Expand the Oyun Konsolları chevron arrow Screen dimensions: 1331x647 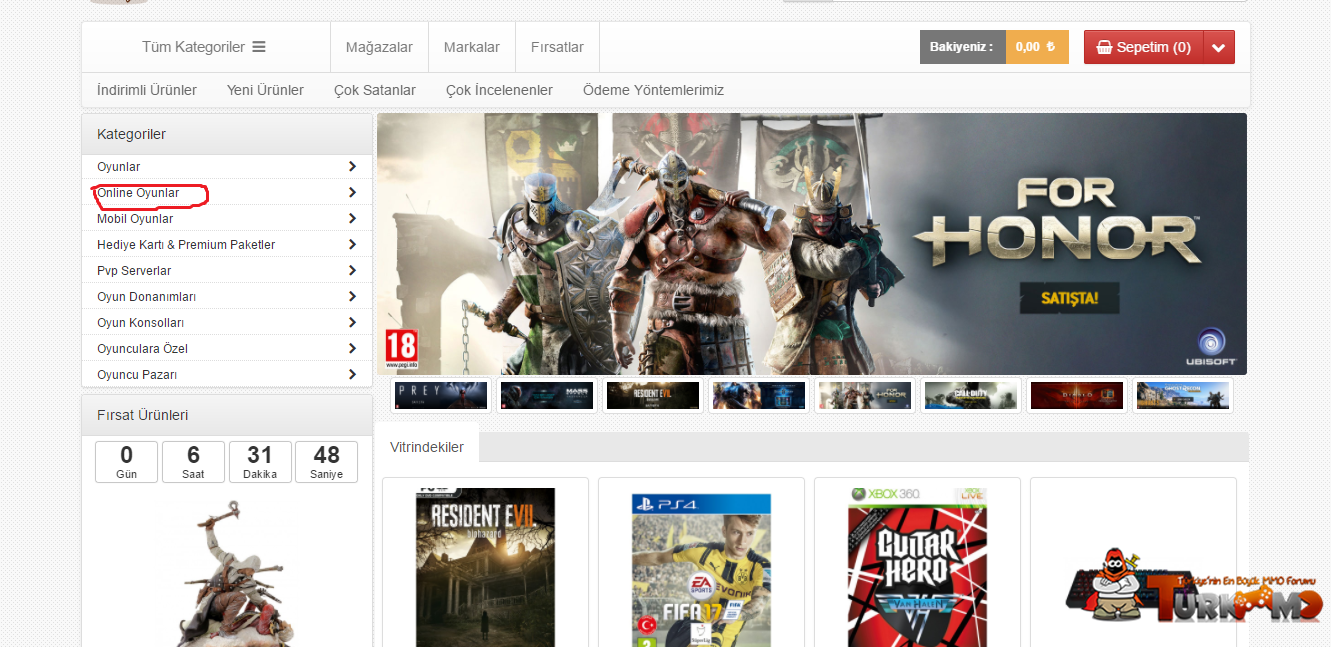352,323
